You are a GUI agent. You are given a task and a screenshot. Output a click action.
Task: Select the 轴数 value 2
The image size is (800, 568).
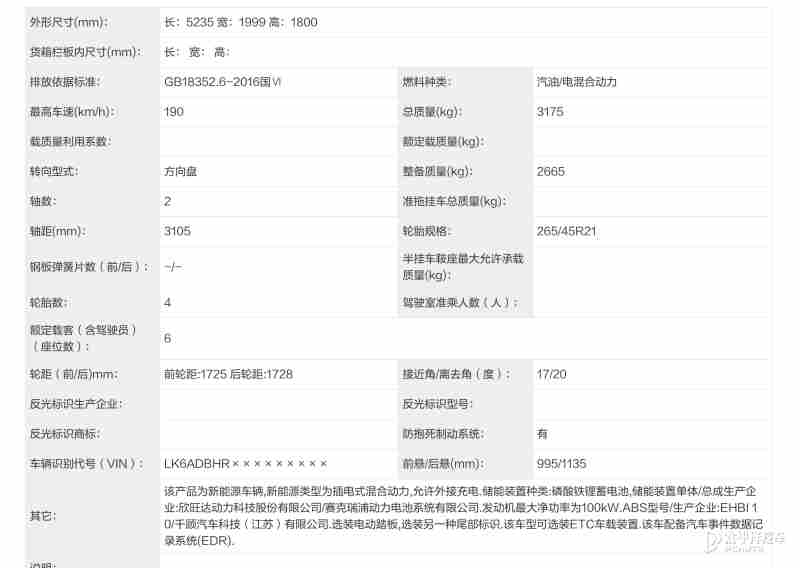[x=168, y=202]
